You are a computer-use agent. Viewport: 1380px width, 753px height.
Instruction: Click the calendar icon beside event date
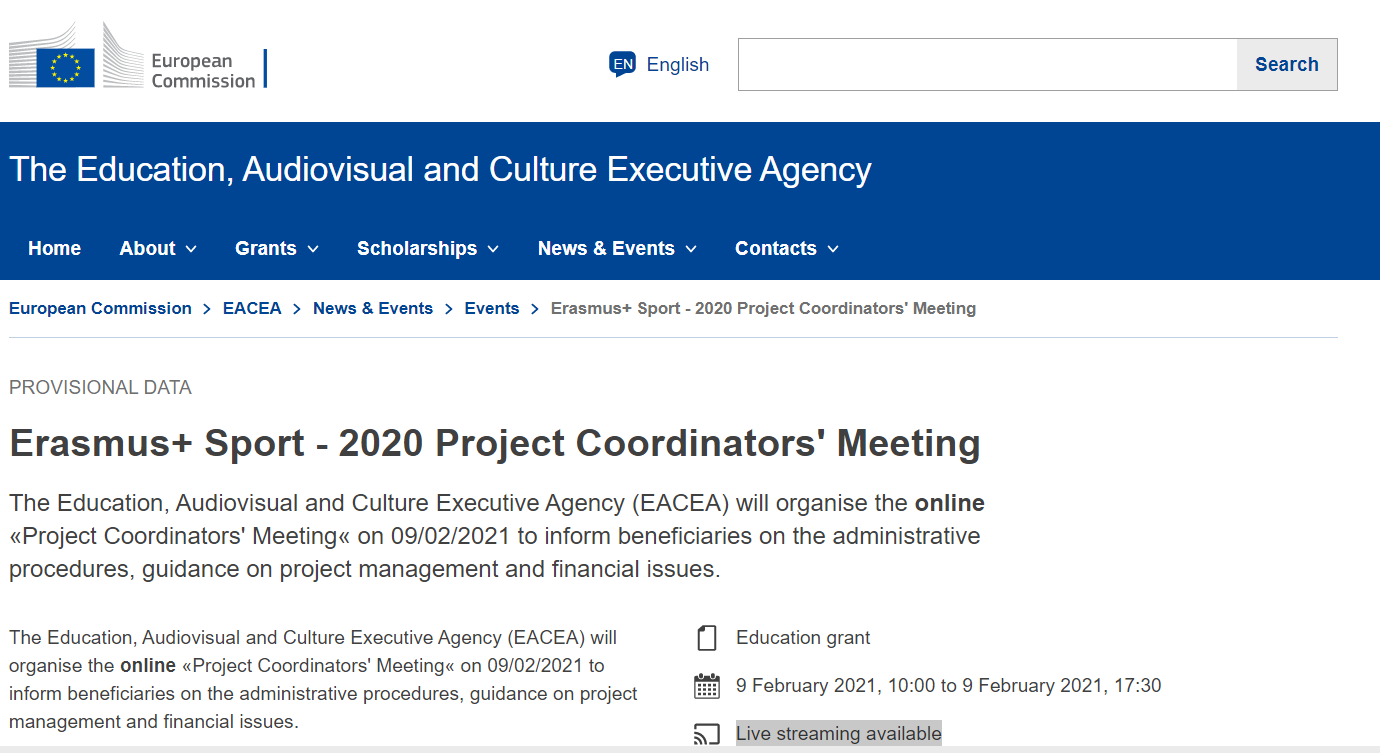706,686
